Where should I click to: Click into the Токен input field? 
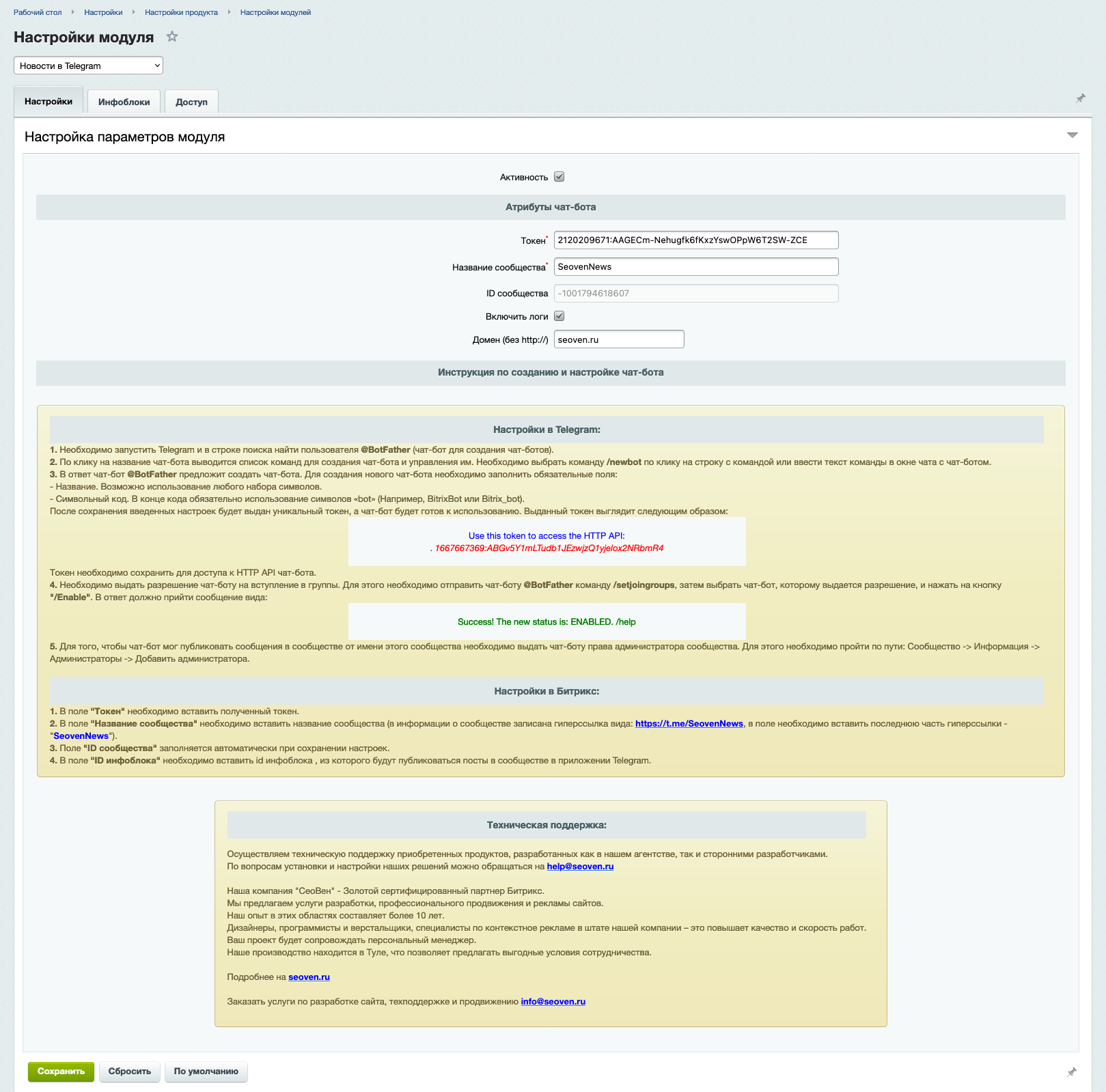click(695, 240)
